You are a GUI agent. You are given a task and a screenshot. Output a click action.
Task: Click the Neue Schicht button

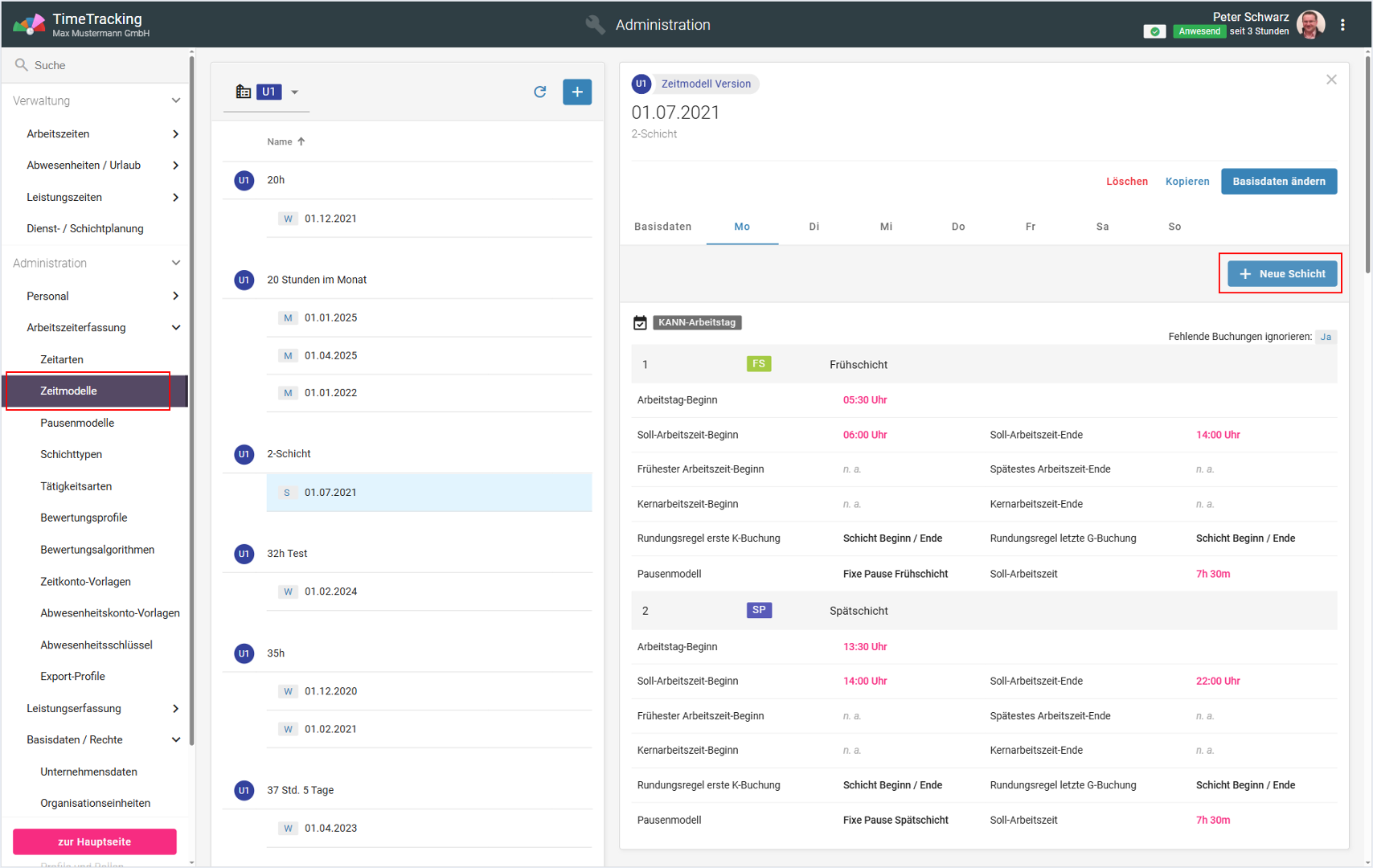point(1281,273)
